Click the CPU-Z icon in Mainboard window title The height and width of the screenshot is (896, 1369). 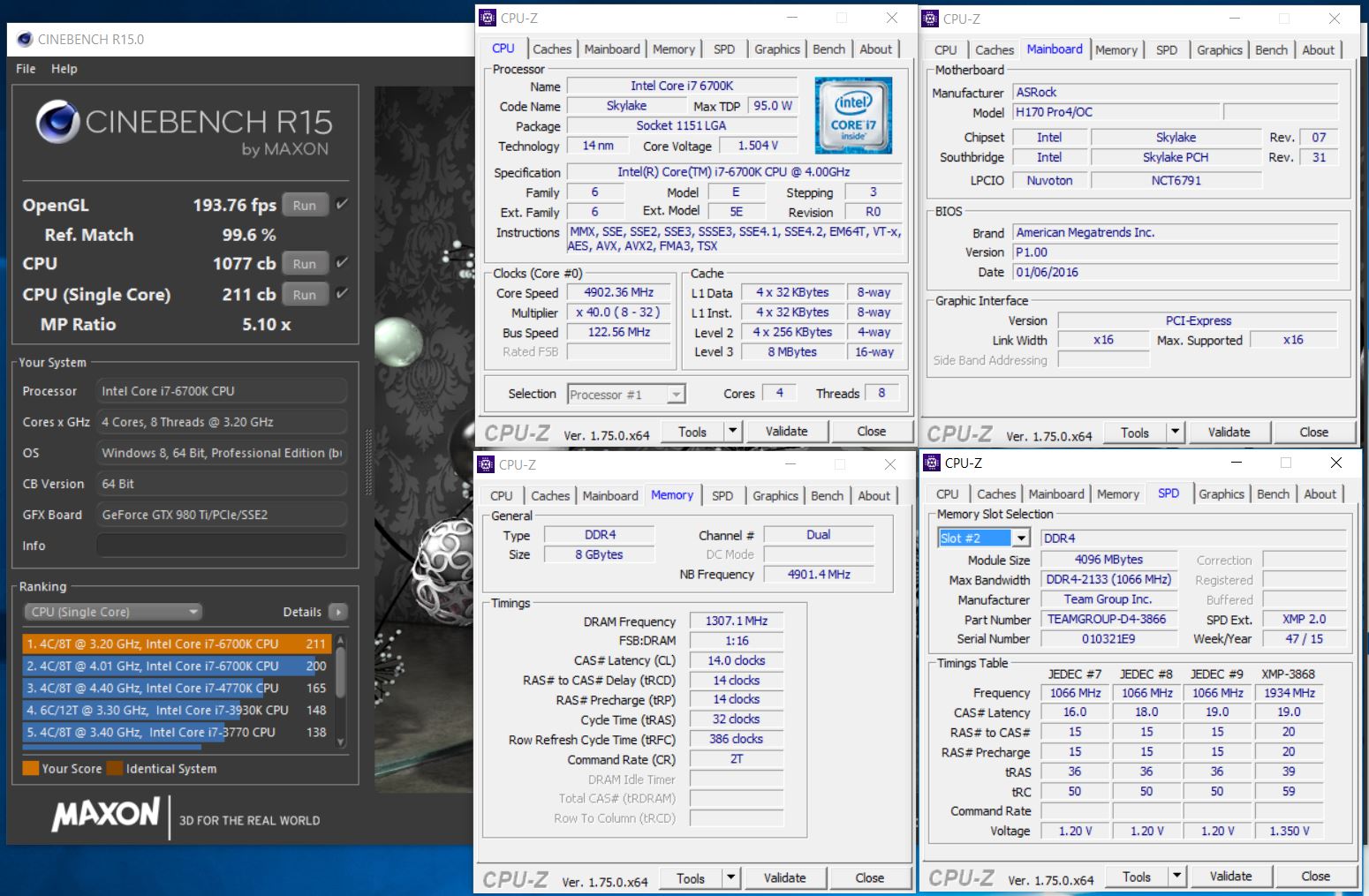931,19
